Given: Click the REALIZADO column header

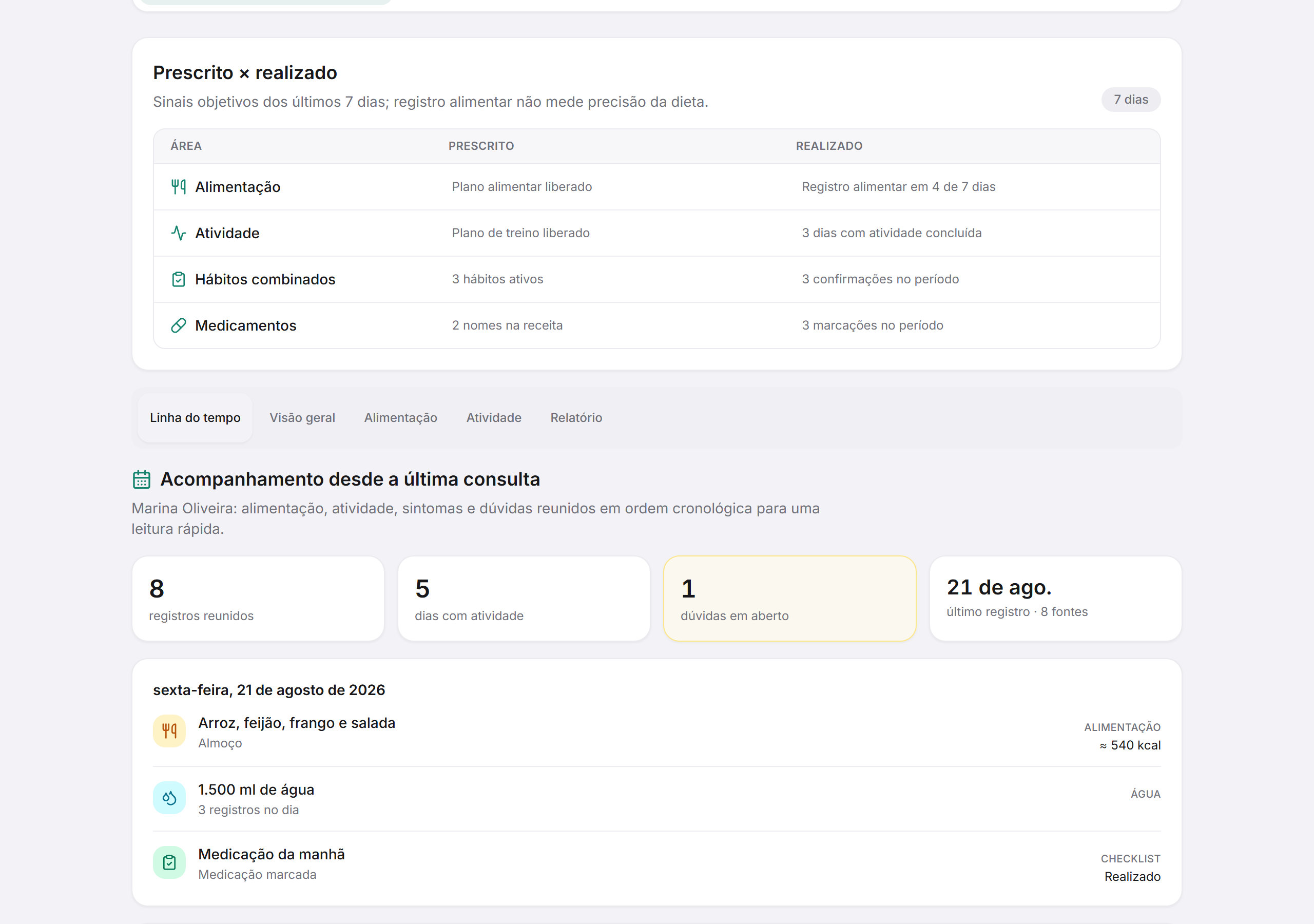Looking at the screenshot, I should [x=829, y=146].
